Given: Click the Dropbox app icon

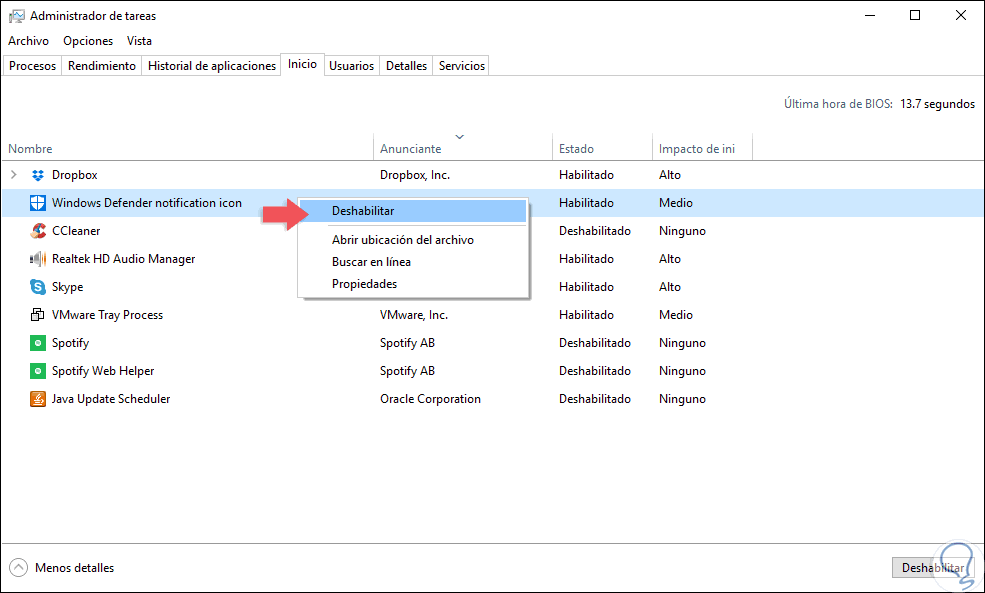Looking at the screenshot, I should pos(38,175).
